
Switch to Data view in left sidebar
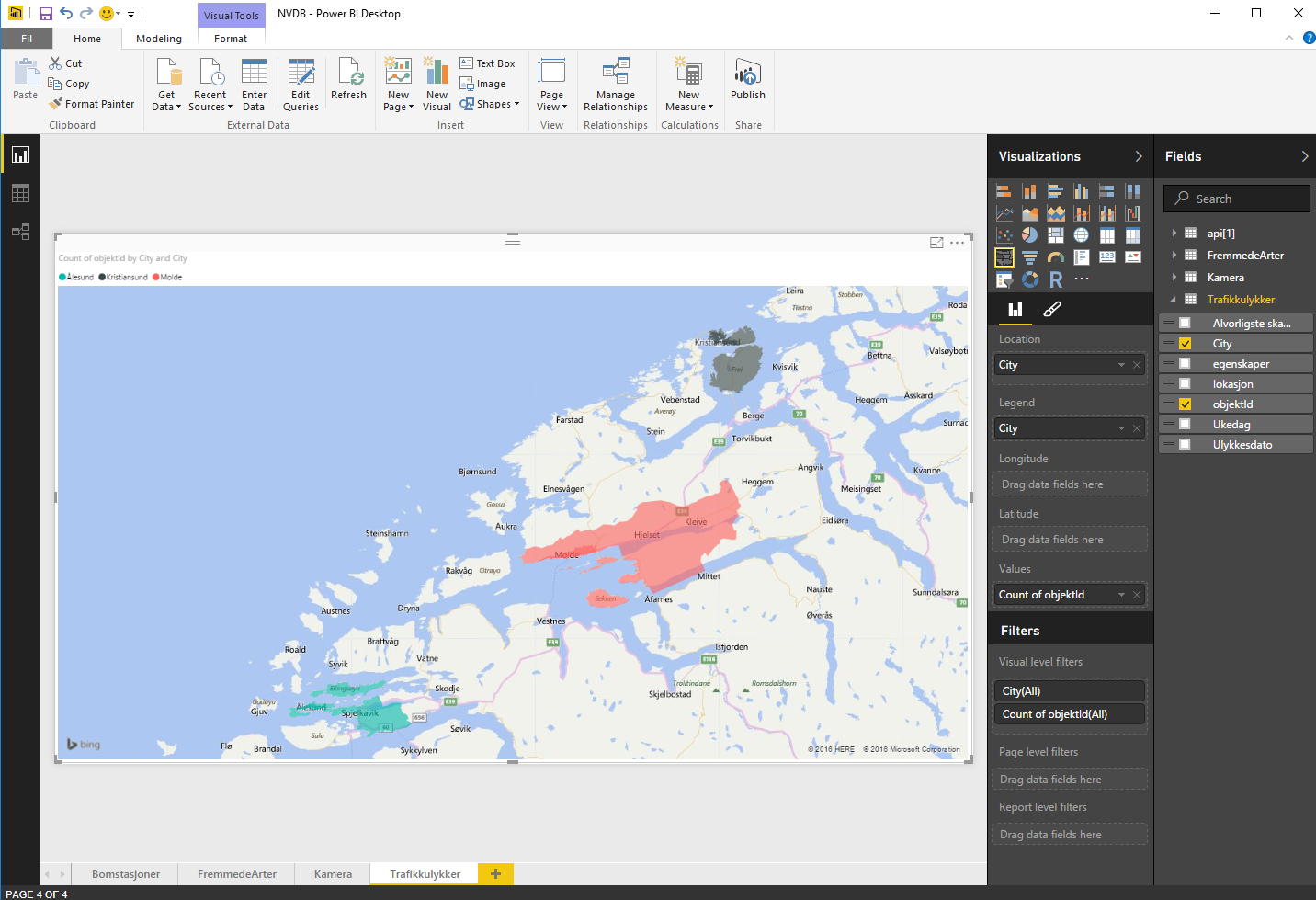20,193
